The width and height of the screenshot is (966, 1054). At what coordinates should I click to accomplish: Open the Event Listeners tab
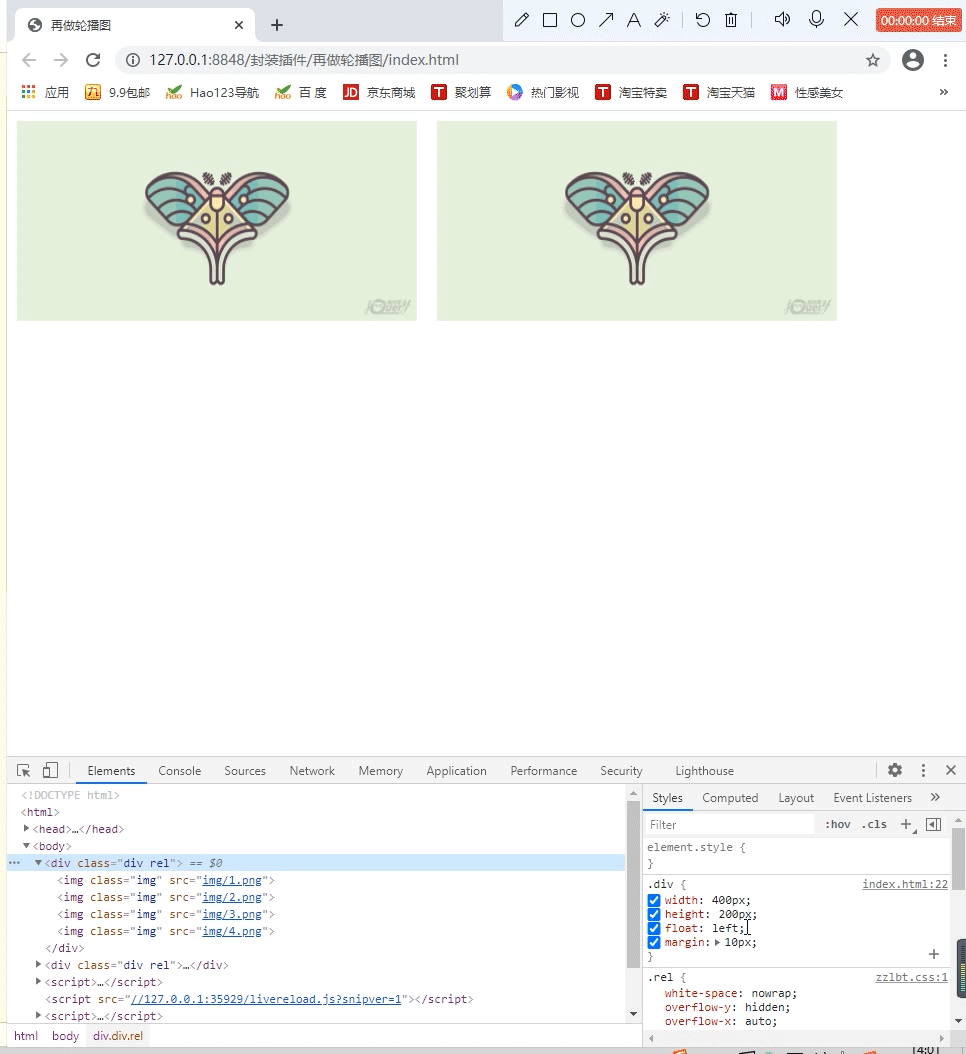[873, 798]
